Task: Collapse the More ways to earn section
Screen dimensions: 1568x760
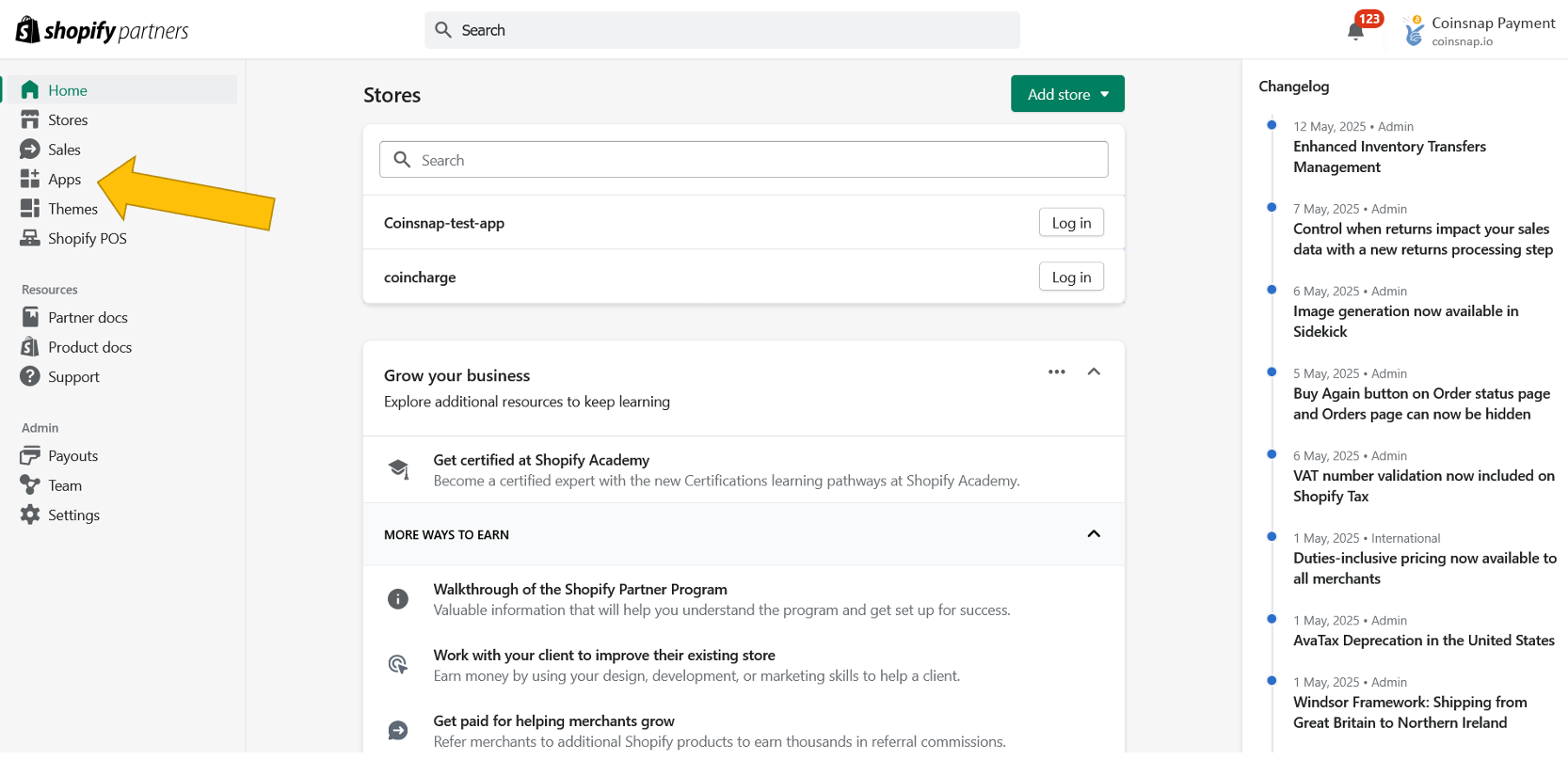Action: [x=1094, y=534]
